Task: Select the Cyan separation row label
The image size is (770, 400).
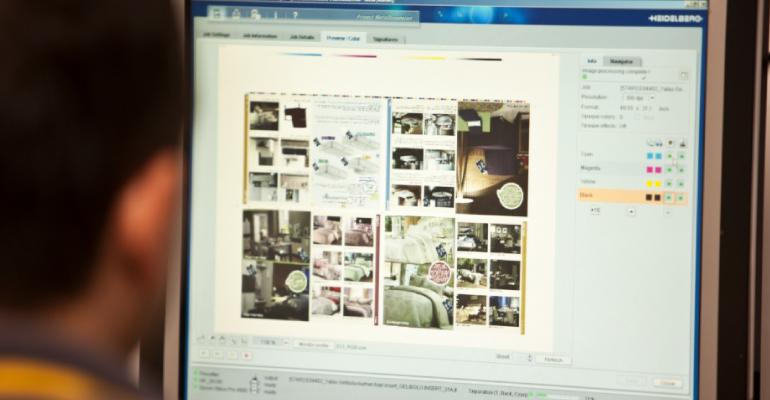Action: (x=587, y=154)
